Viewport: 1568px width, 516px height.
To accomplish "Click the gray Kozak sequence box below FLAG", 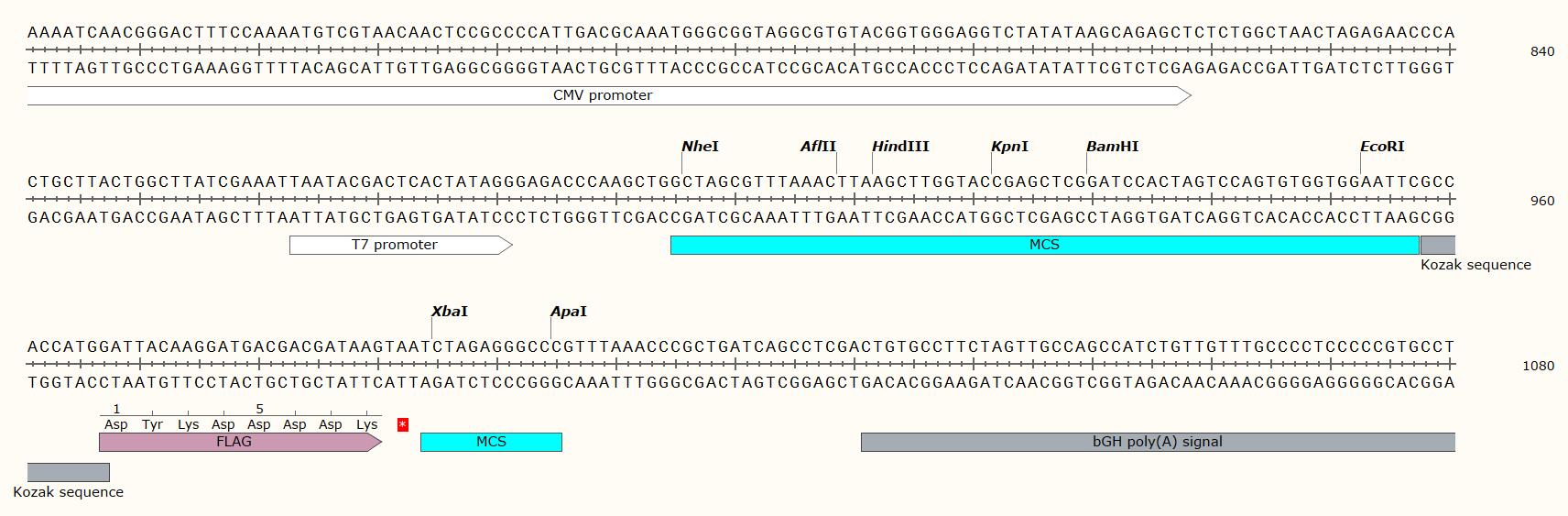I will click(x=68, y=472).
